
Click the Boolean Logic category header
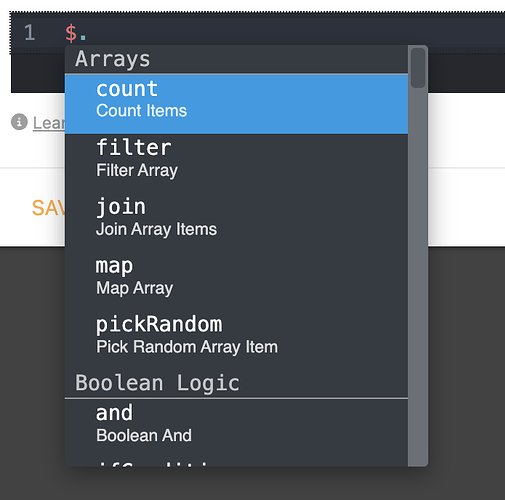[236, 383]
